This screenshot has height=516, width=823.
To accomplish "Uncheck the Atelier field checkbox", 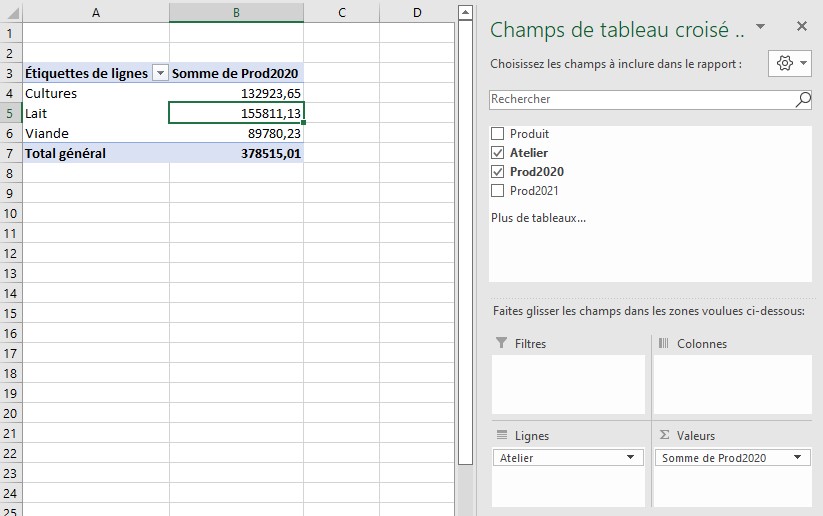I will pyautogui.click(x=497, y=153).
